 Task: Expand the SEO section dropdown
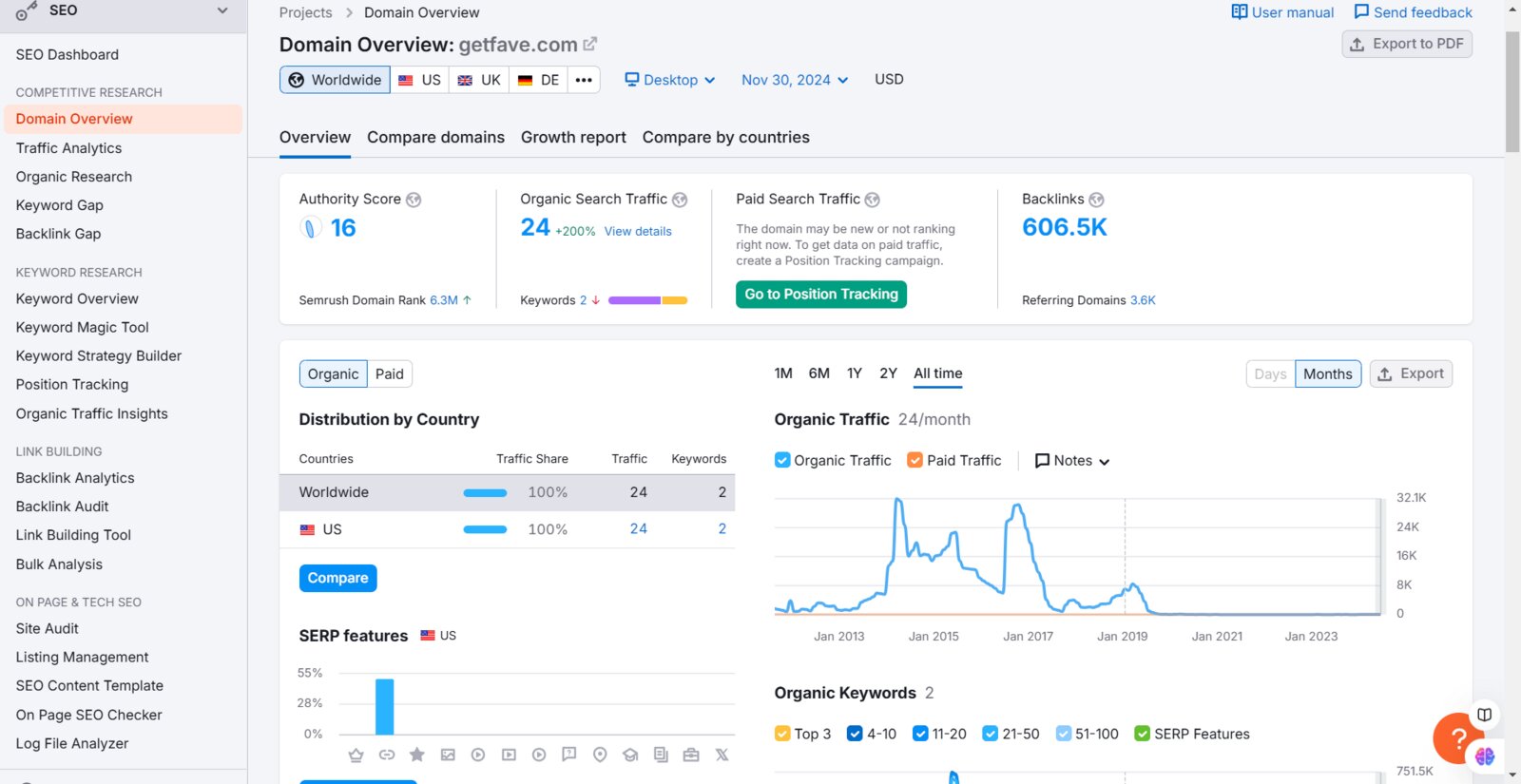tap(222, 10)
